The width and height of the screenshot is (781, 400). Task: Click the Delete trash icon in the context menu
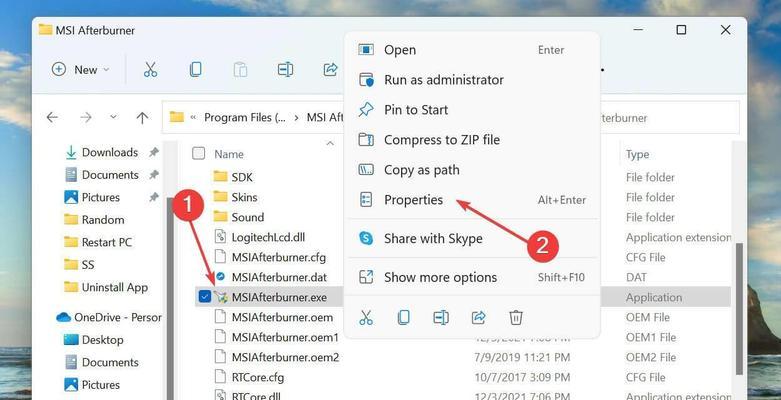pyautogui.click(x=516, y=317)
